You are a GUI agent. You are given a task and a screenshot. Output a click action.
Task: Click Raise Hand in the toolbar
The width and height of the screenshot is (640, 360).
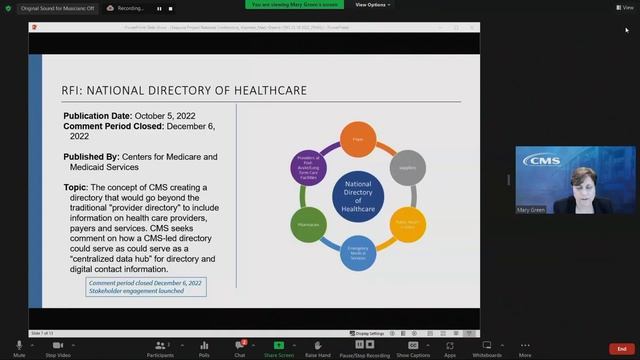[318, 349]
